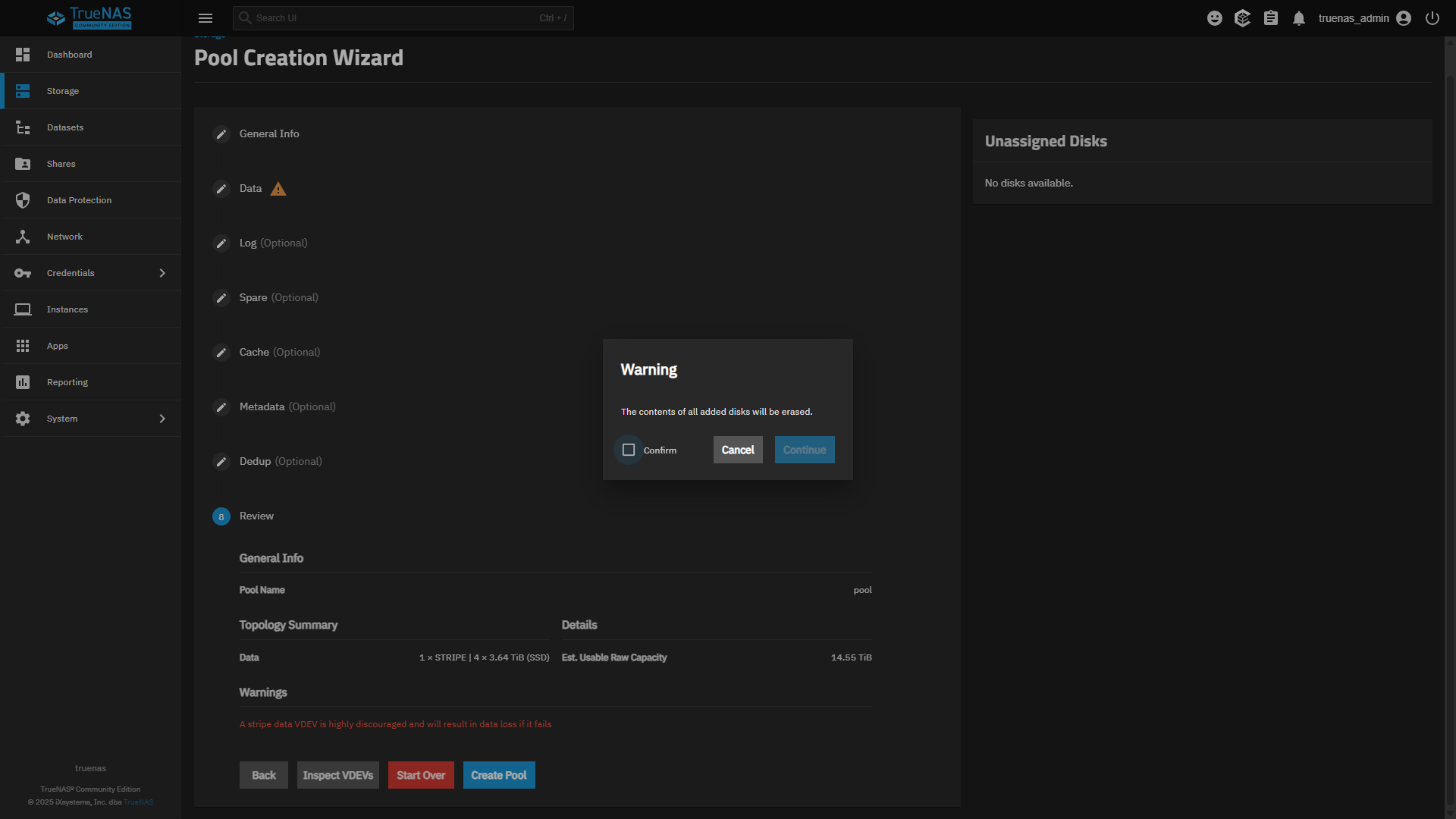Open the TrueNAS link in footer
Viewport: 1456px width, 819px height.
tap(139, 802)
